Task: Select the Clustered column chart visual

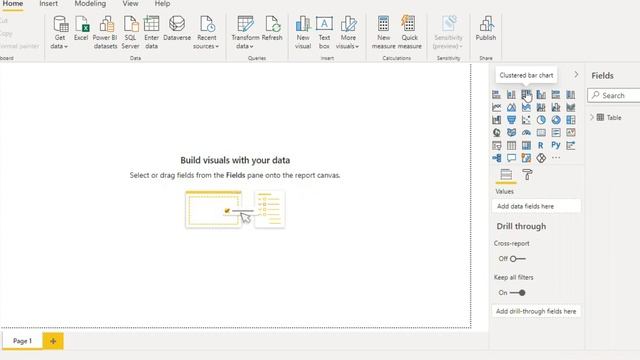Action: pos(541,95)
